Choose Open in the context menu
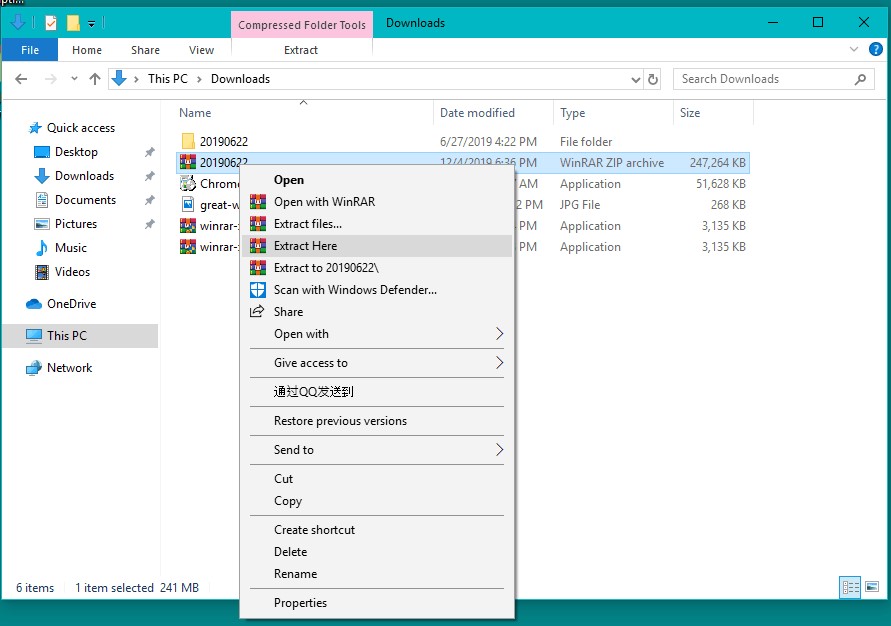This screenshot has height=626, width=891. pos(377,180)
